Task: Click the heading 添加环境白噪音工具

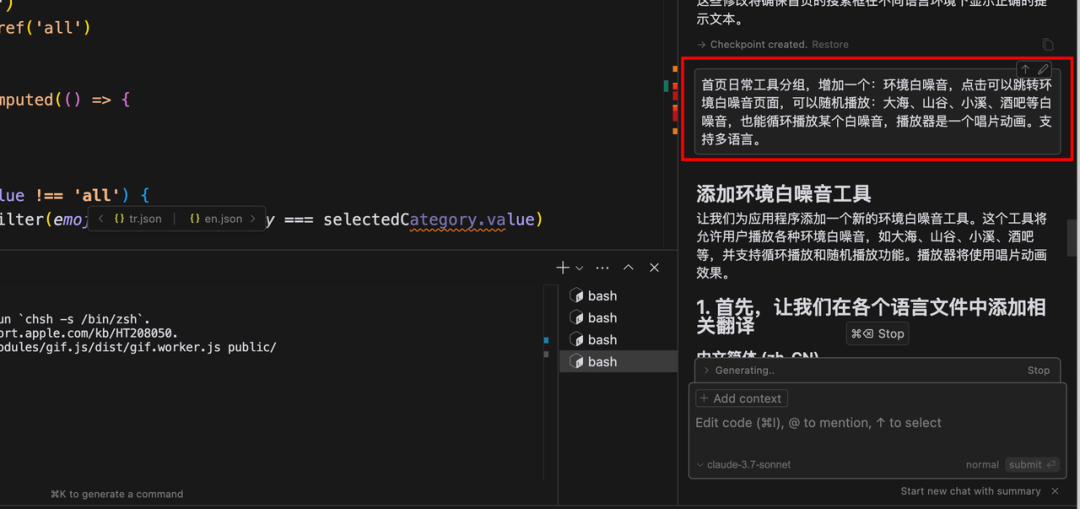Action: pos(784,194)
